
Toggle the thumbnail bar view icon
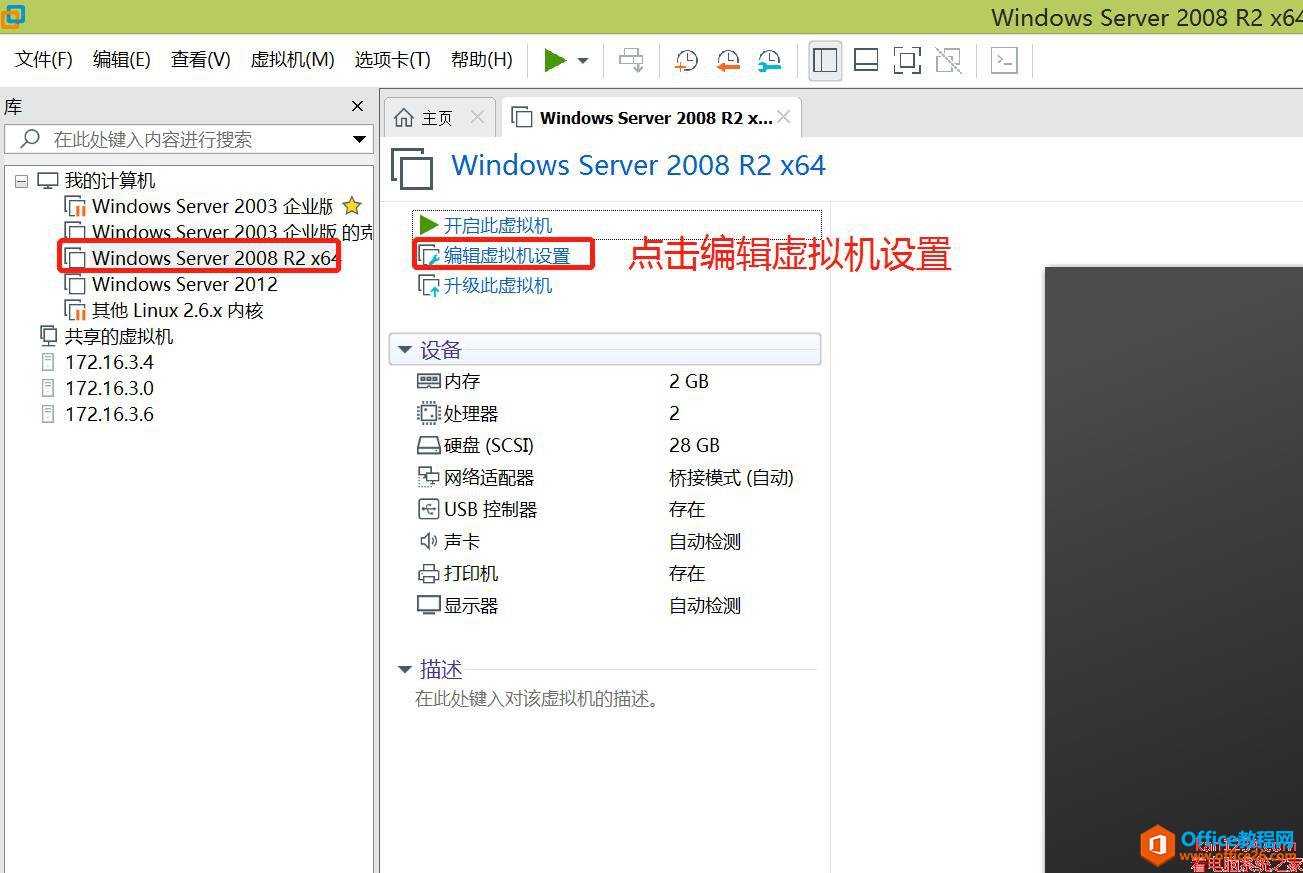pyautogui.click(x=866, y=60)
